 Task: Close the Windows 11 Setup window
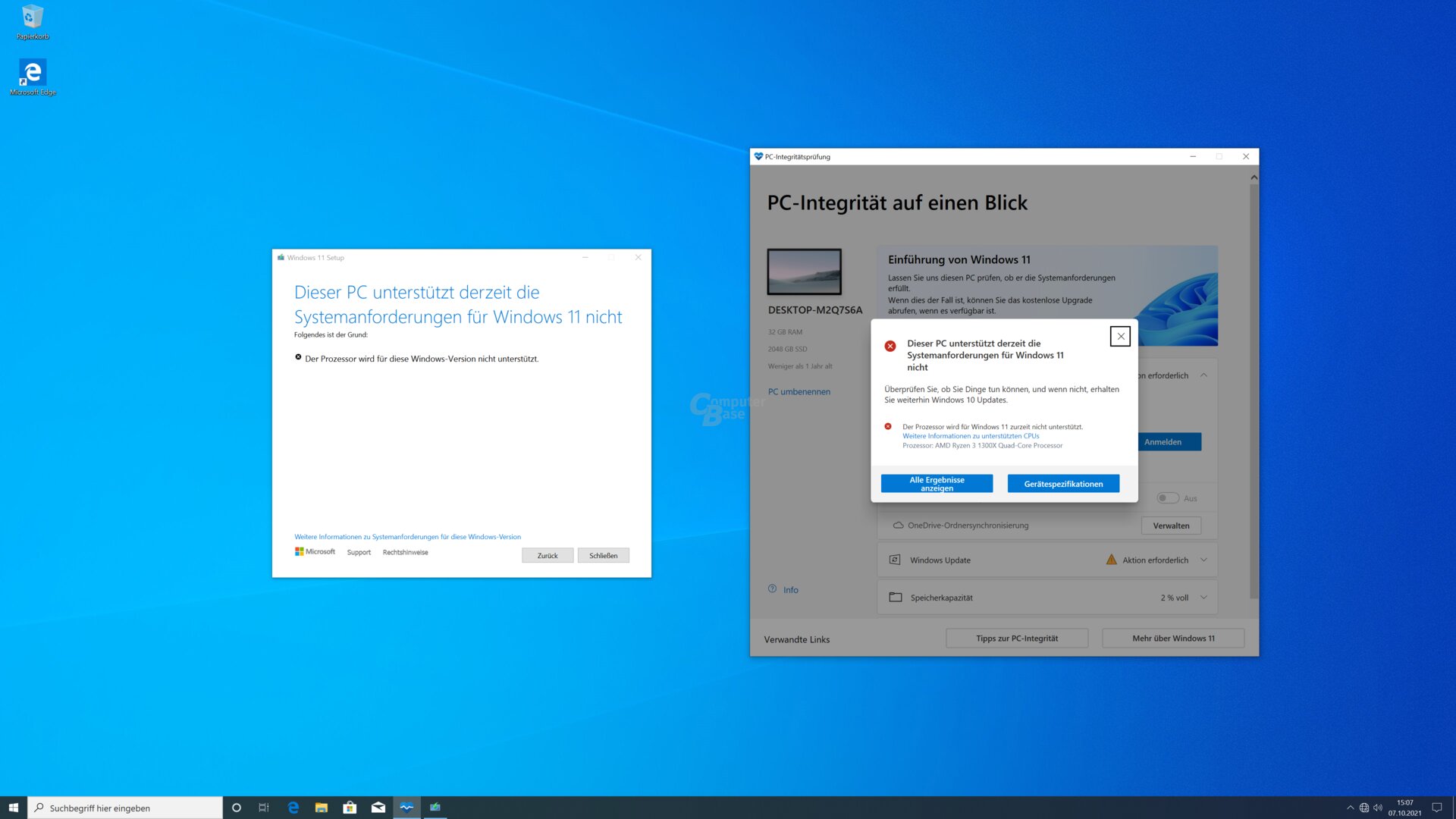point(639,257)
